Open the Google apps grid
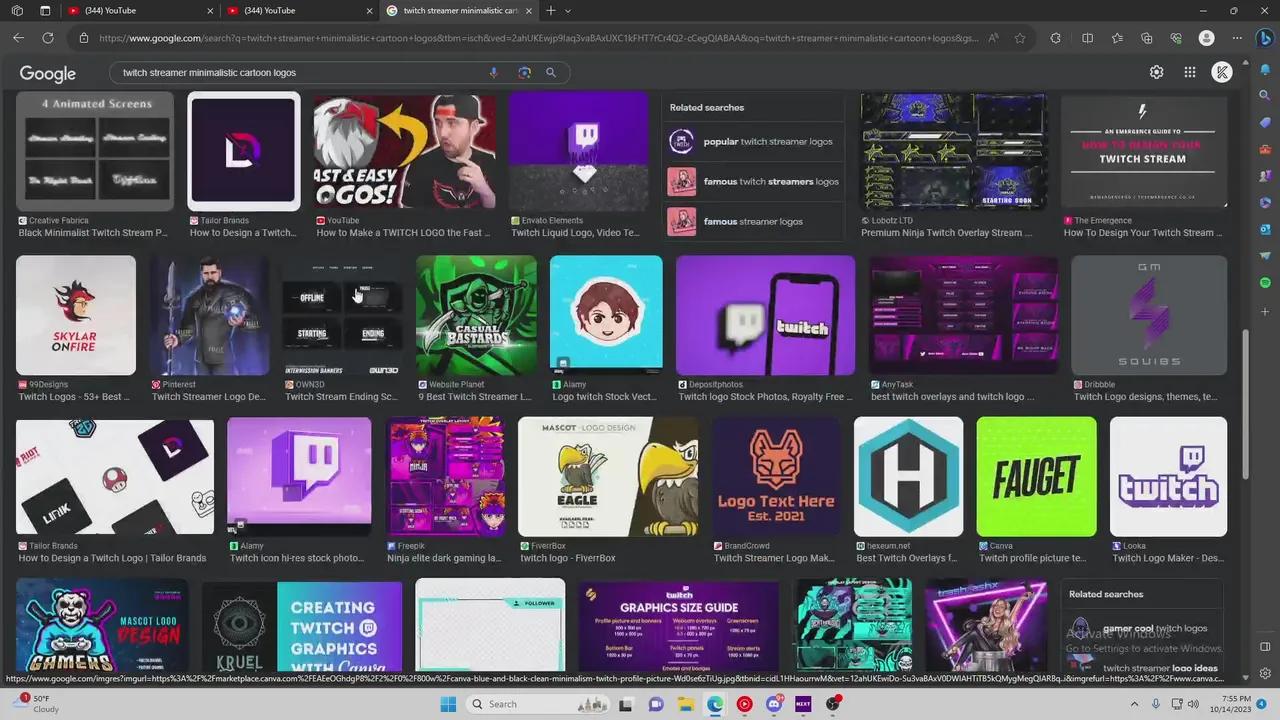 tap(1189, 72)
